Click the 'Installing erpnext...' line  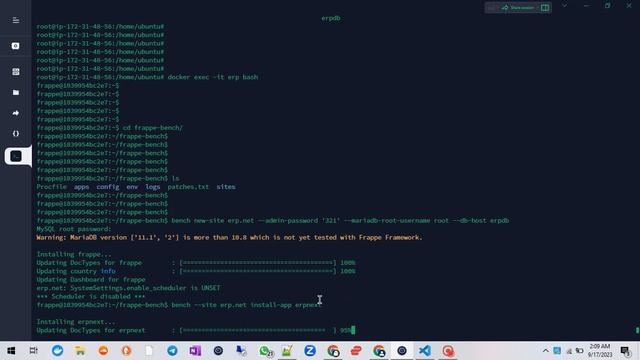pos(76,322)
